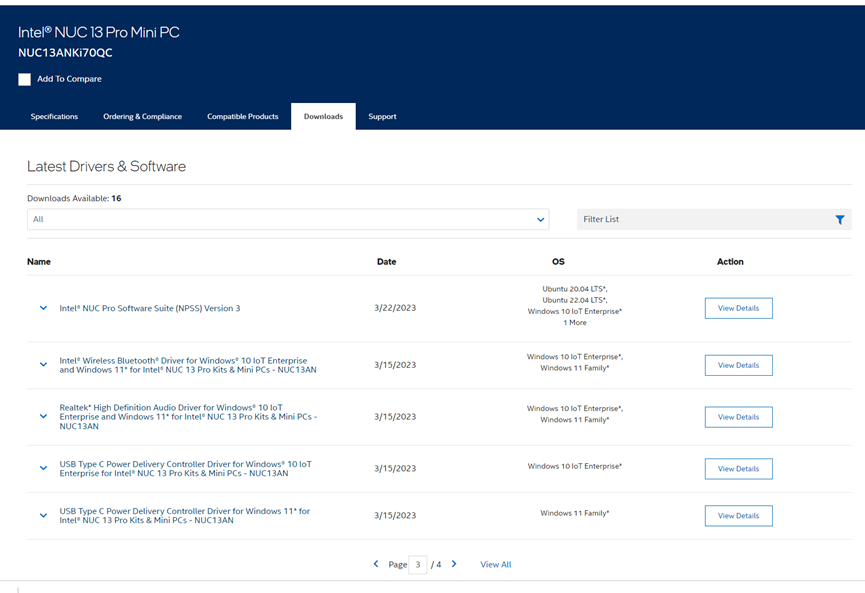Select the Downloads tab
Viewport: 865px width, 593px height.
[x=323, y=116]
